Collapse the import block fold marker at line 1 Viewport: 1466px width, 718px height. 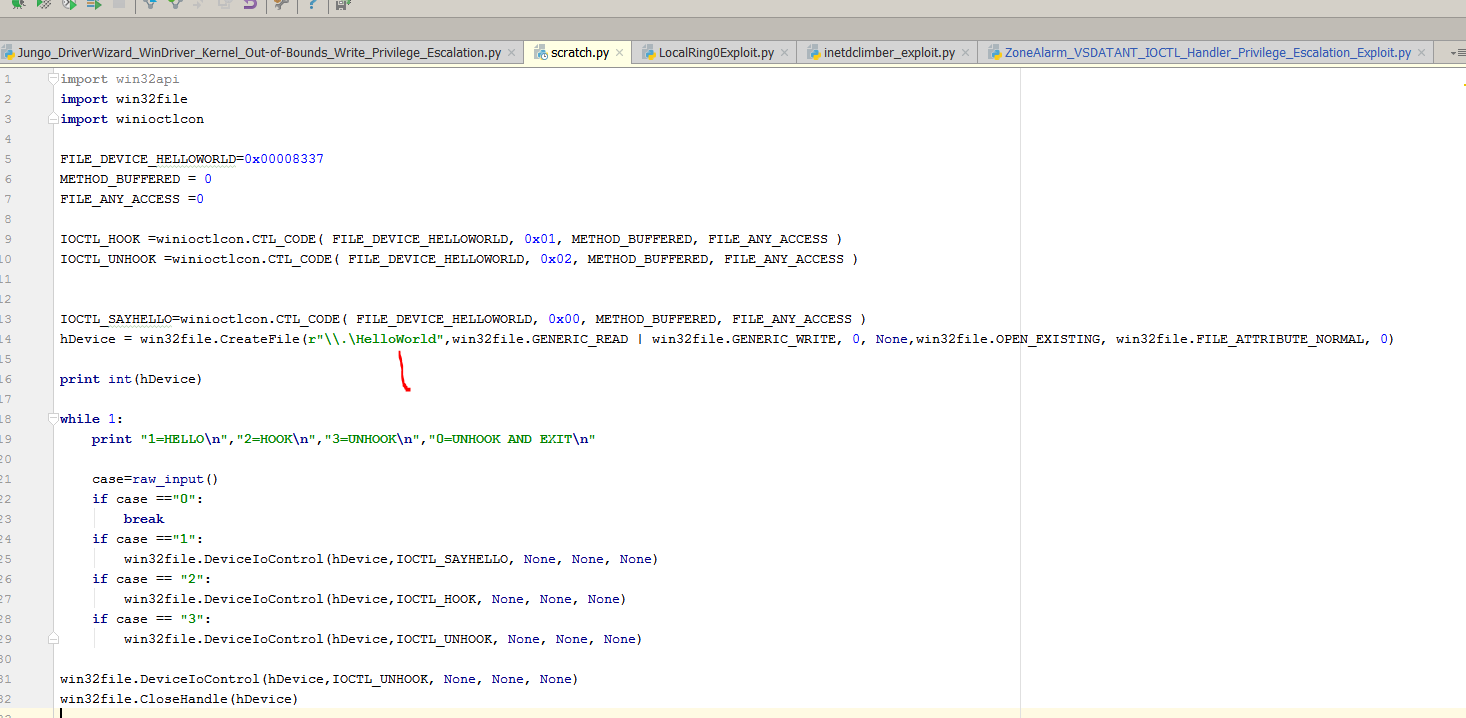[54, 79]
